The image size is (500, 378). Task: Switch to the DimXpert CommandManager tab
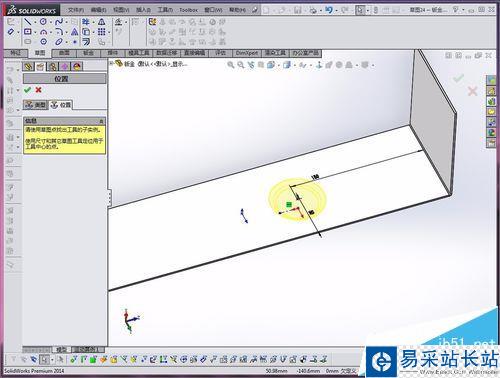tap(247, 53)
